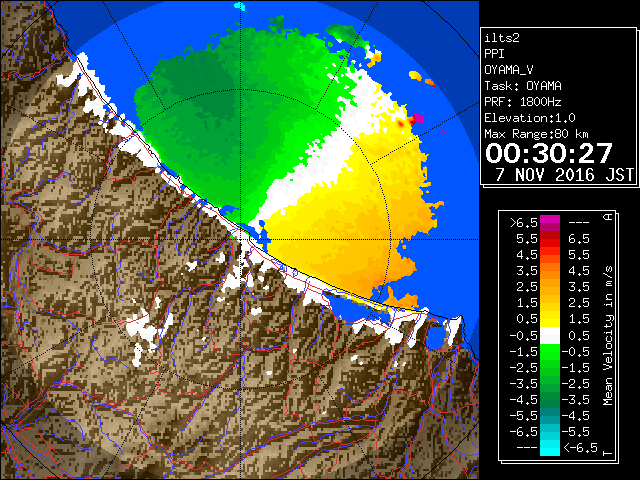This screenshot has height=480, width=640.
Task: Click the Mean Velocity in m/s legend title
Action: coord(608,336)
